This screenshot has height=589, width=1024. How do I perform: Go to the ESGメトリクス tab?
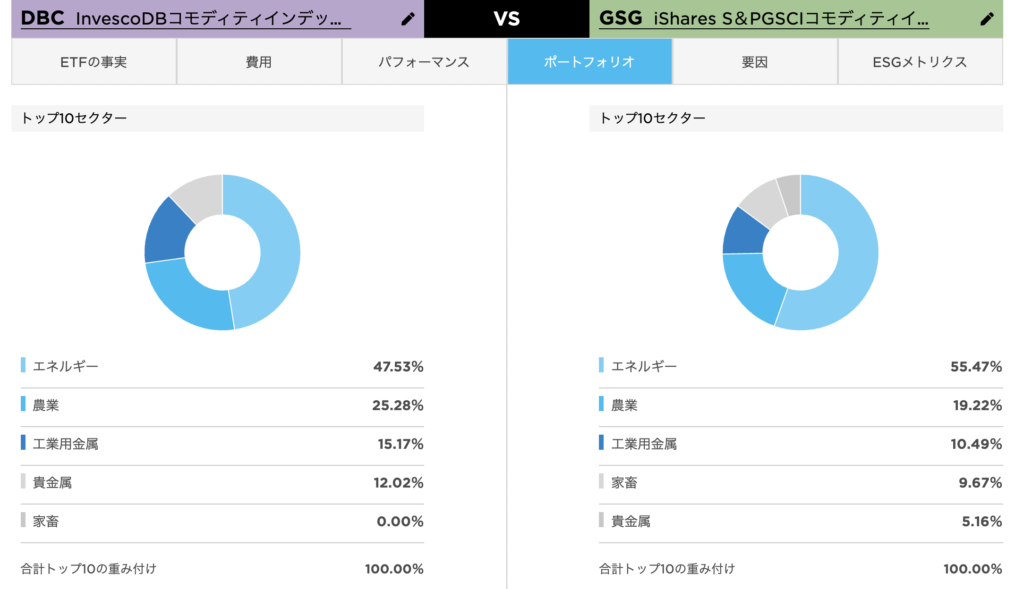pos(920,62)
